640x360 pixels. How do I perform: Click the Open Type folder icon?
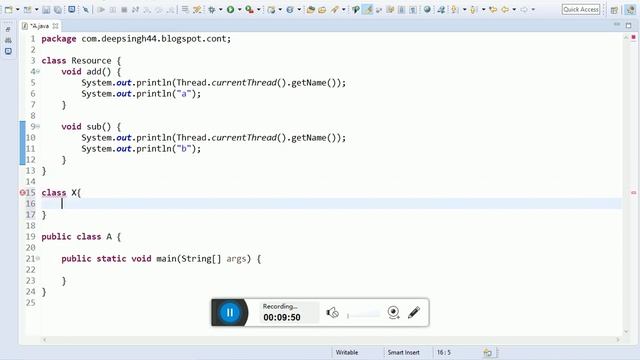311,9
